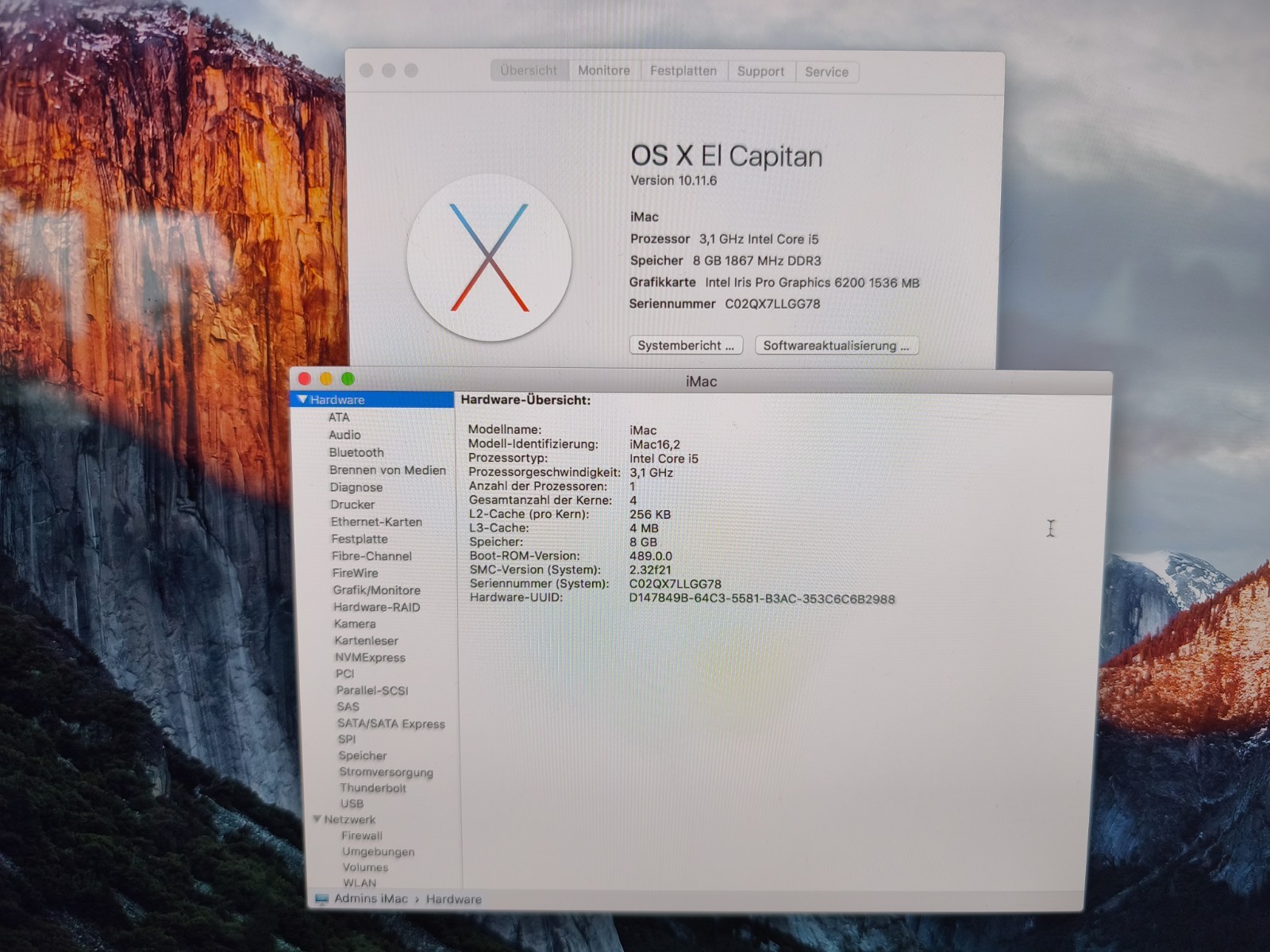
Task: Select ATA in the sidebar
Action: 339,417
